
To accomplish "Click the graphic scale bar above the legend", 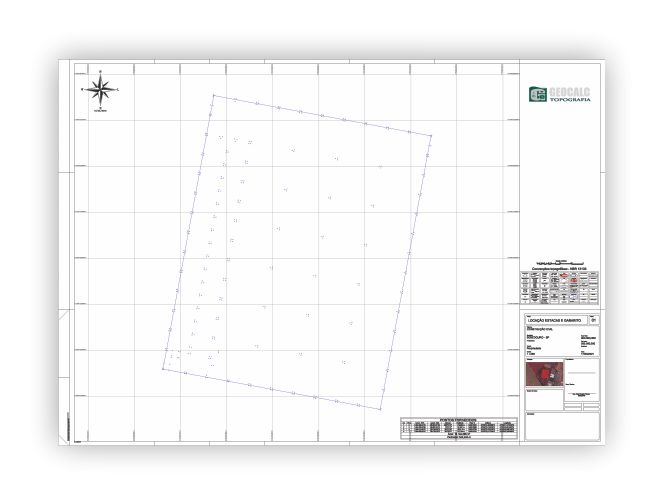I will pyautogui.click(x=560, y=262).
